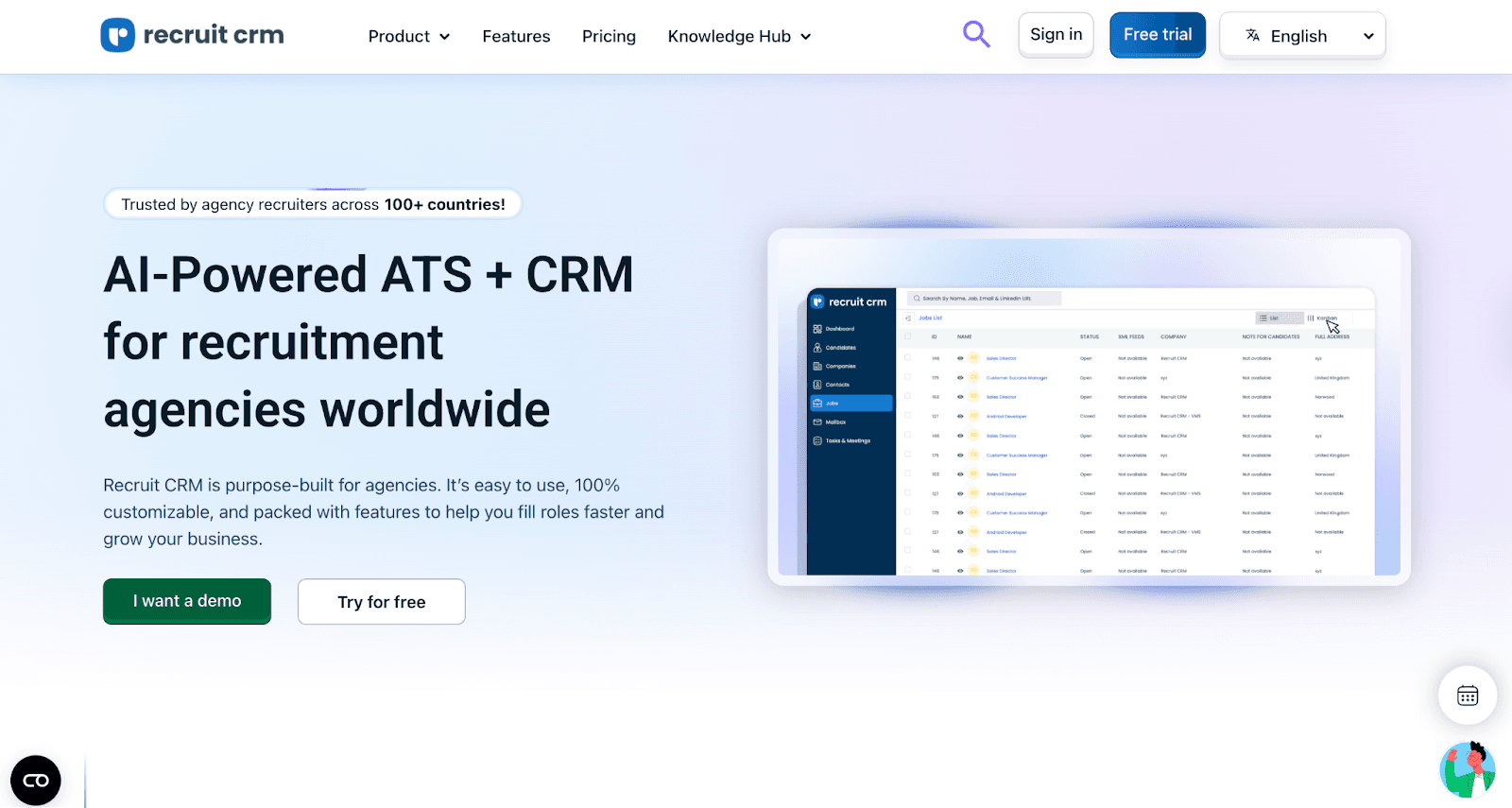
Task: Click the Recruit CRM logo
Action: point(193,35)
